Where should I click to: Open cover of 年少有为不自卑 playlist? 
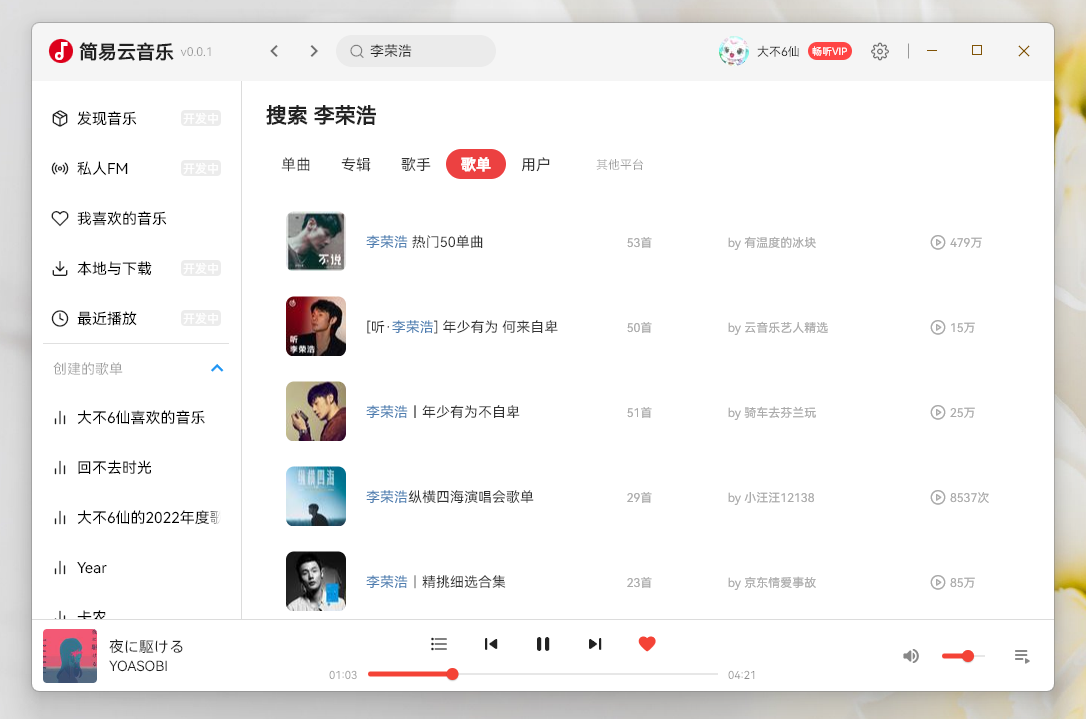pos(316,411)
